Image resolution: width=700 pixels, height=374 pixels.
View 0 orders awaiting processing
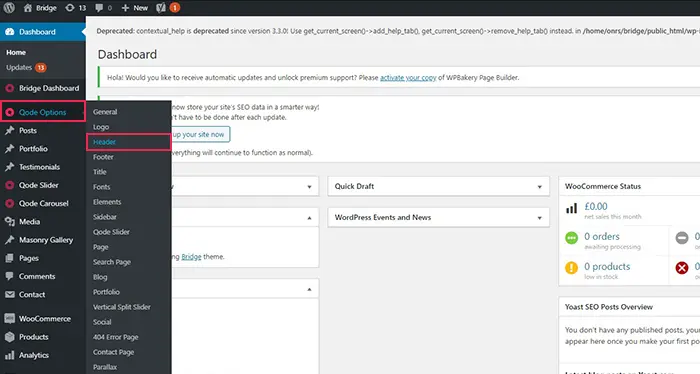[602, 237]
